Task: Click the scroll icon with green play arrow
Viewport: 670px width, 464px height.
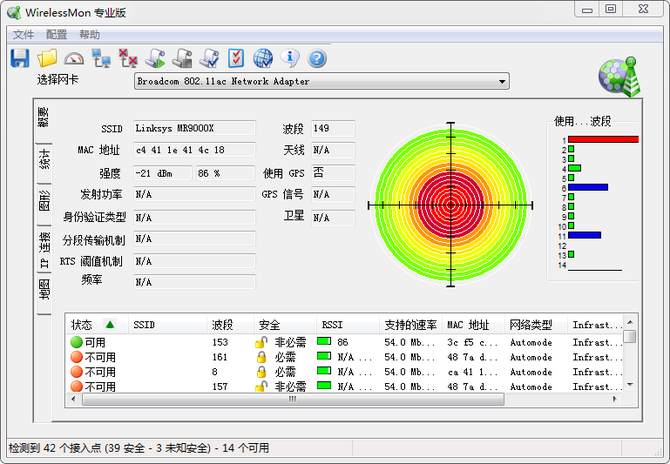Action: 155,58
